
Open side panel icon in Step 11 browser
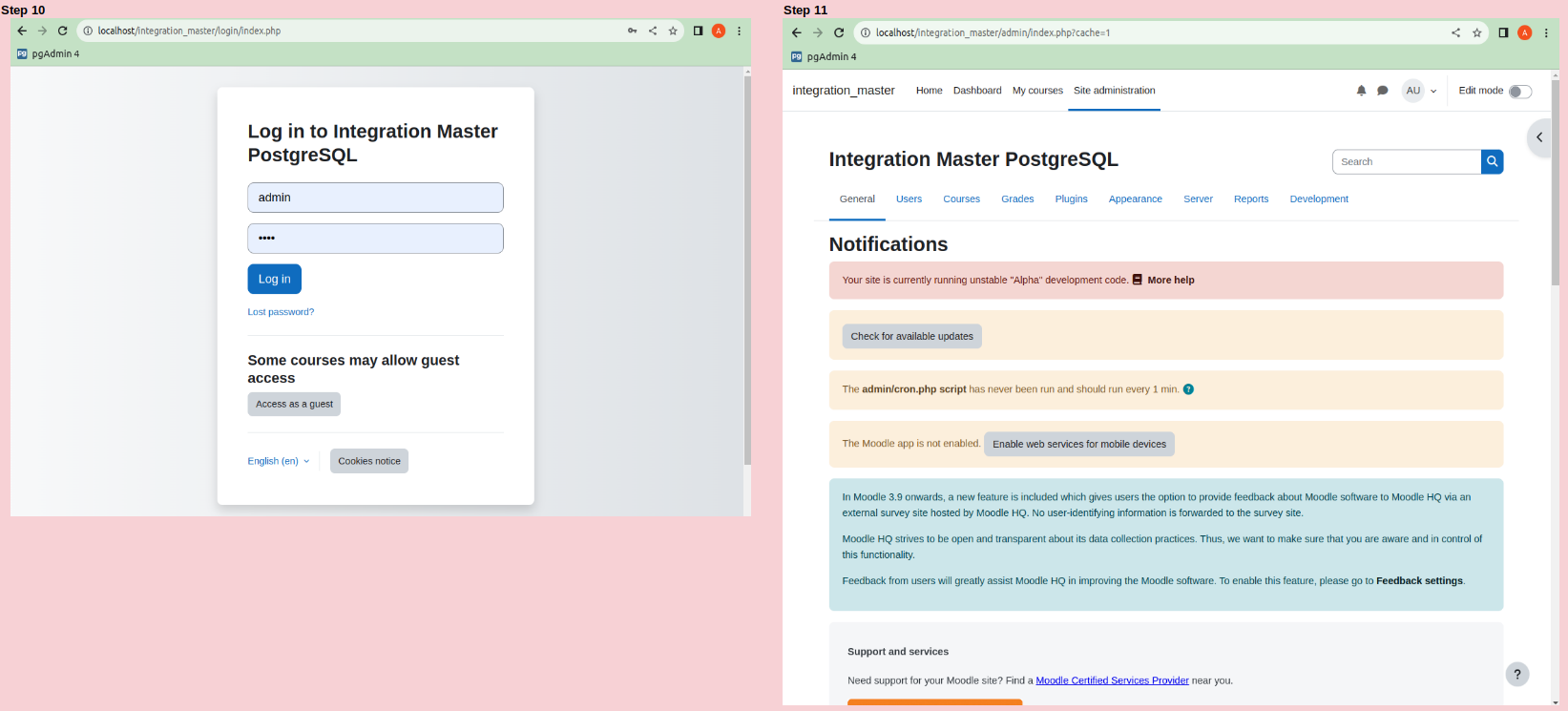pyautogui.click(x=1503, y=32)
